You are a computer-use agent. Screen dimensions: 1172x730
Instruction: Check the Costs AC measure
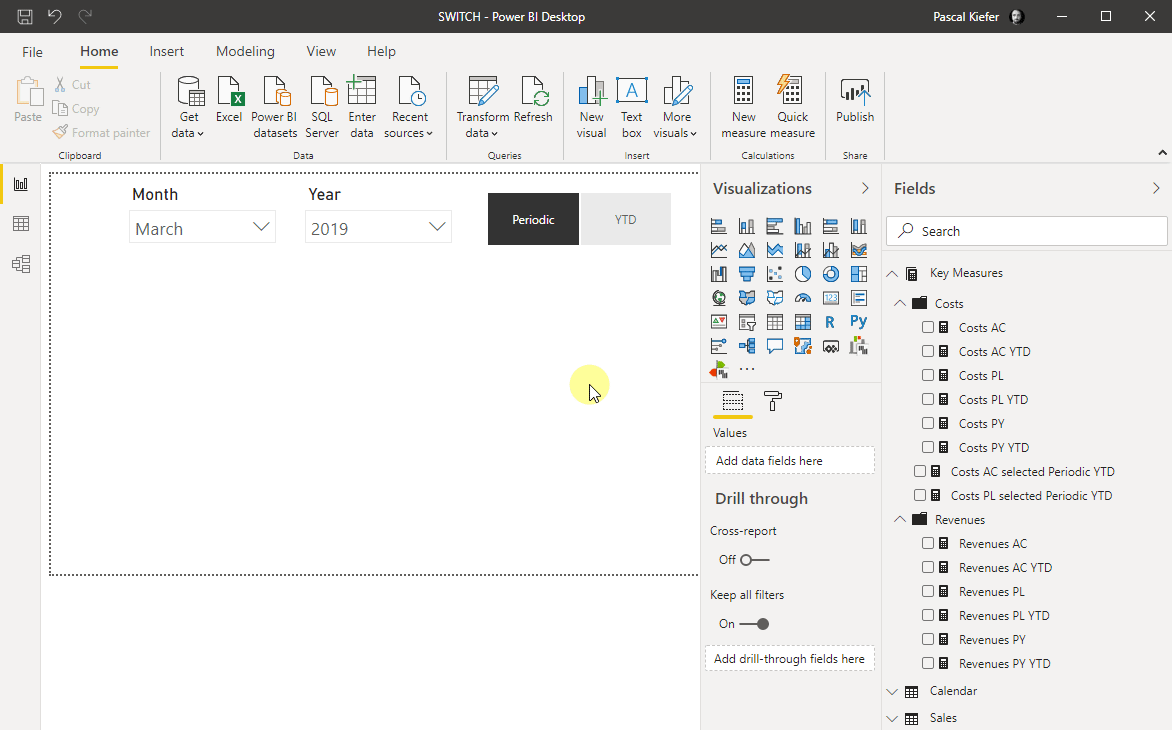[x=928, y=327]
